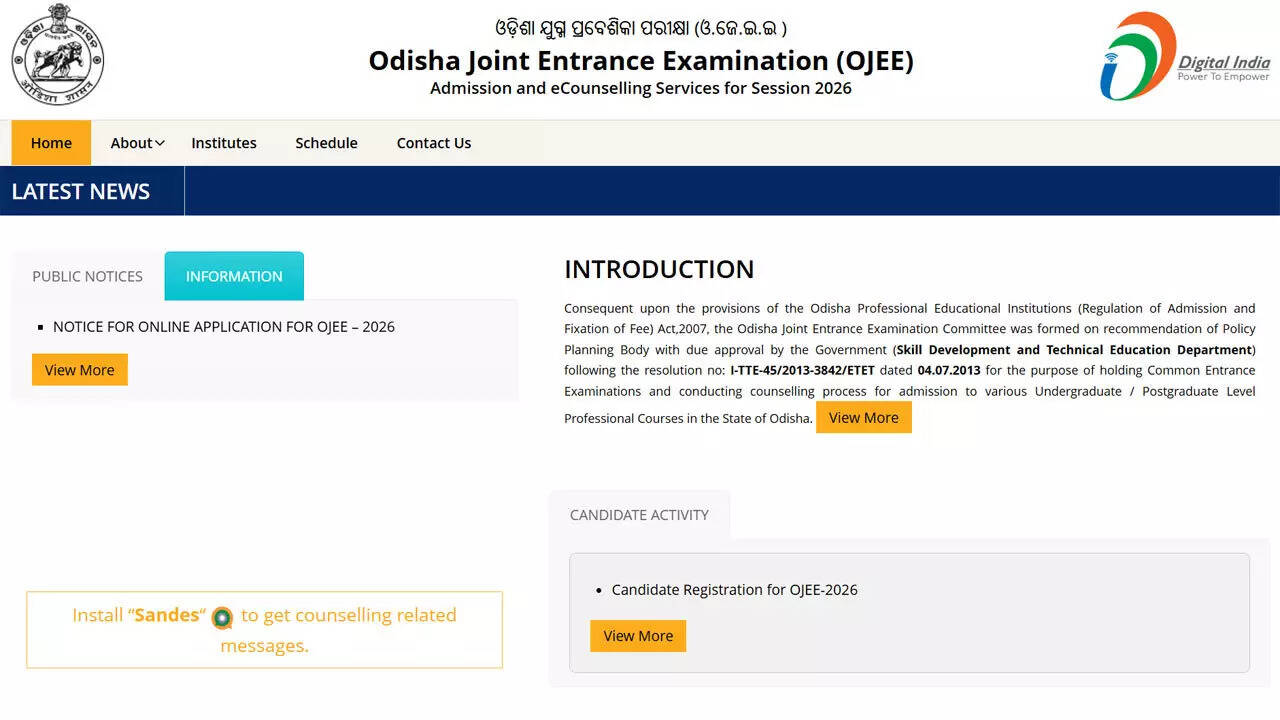The height and width of the screenshot is (720, 1280).
Task: Click the Sandes install message text
Action: pos(264,629)
